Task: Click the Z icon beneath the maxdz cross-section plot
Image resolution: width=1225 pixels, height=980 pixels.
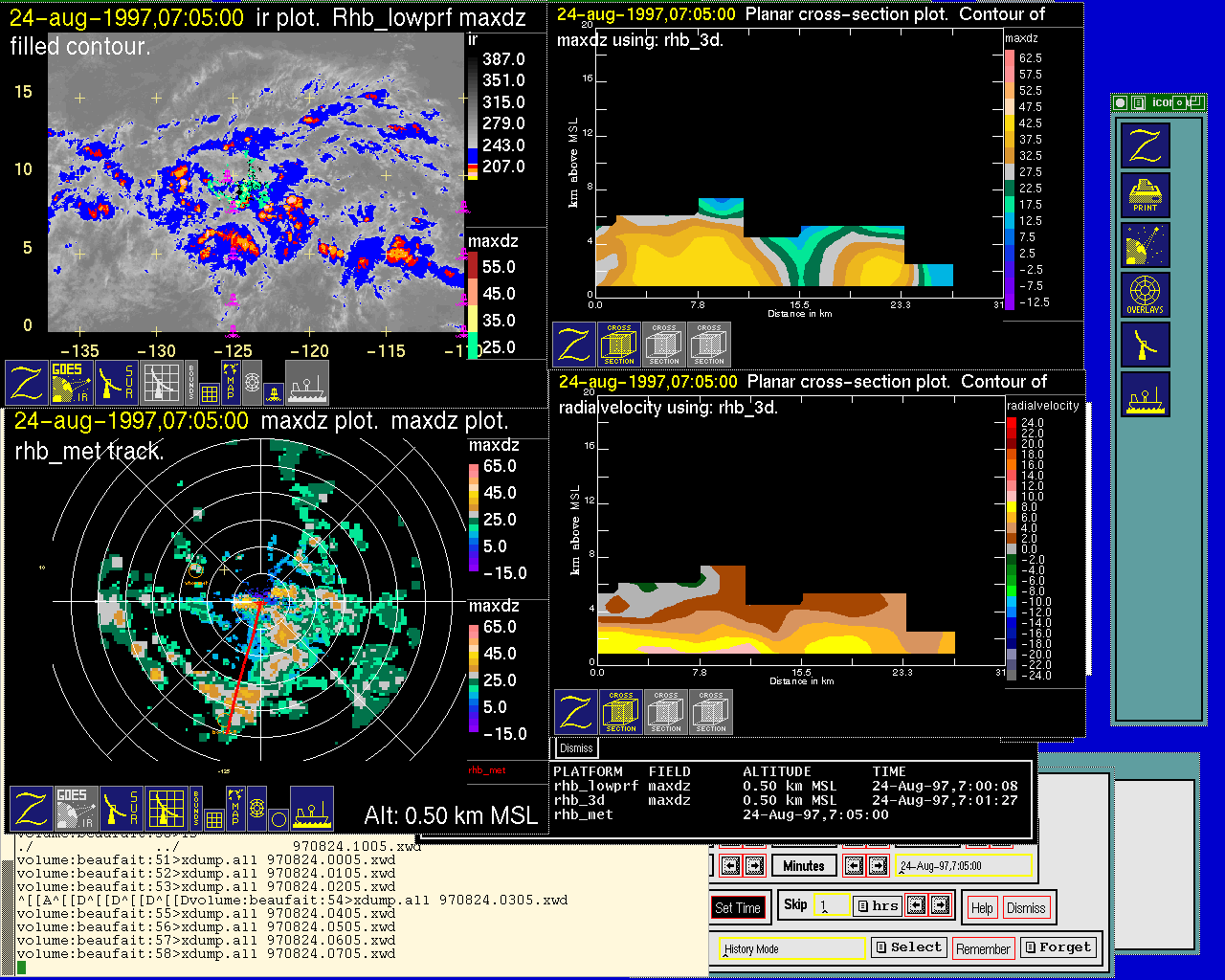Action: pos(574,345)
